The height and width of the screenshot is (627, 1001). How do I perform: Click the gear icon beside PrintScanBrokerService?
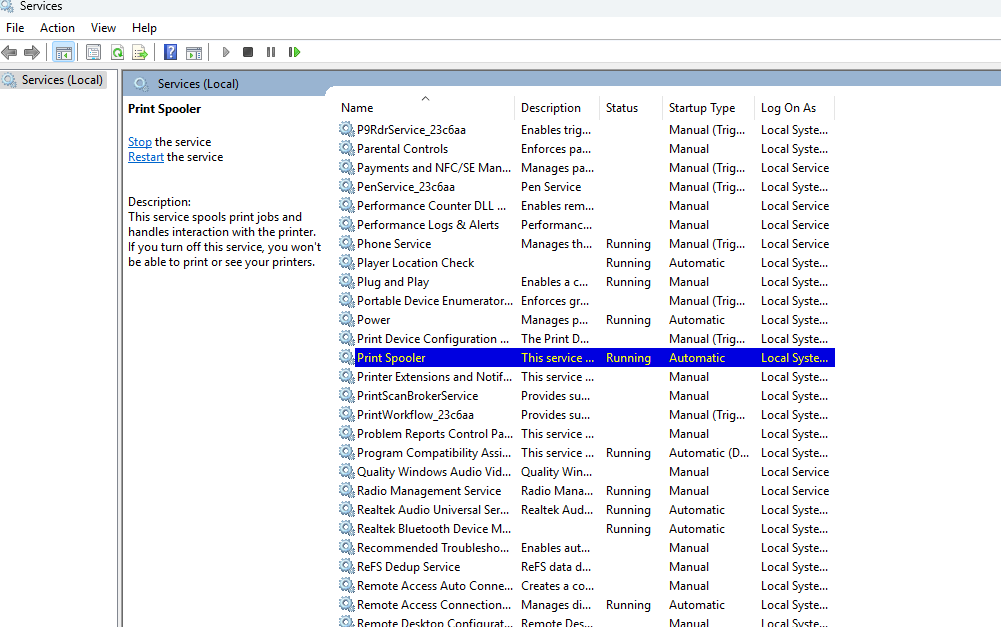coord(346,396)
